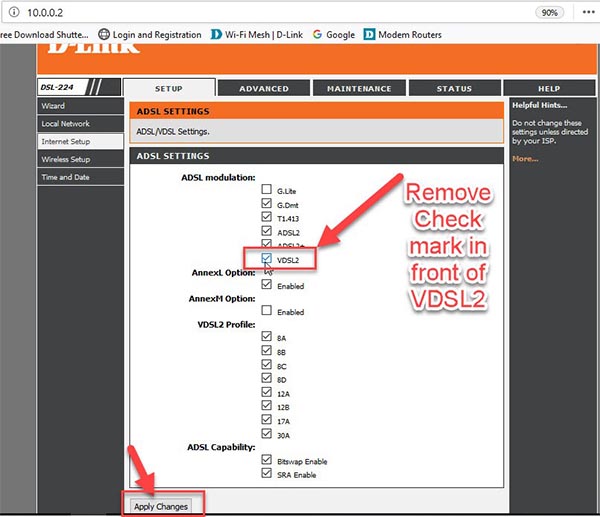The image size is (600, 517).
Task: Open the Google bookmark
Action: pos(334,34)
